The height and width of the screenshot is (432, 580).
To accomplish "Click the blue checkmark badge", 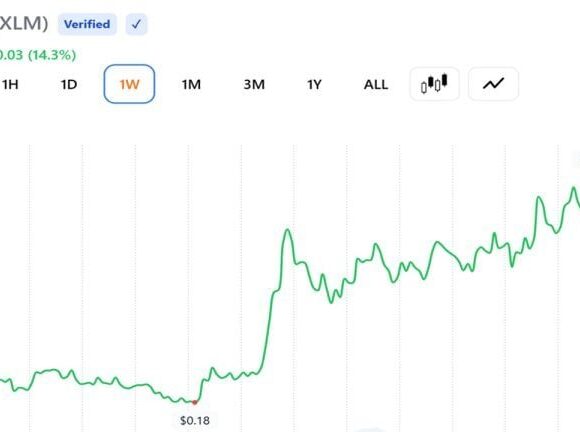I will [136, 24].
